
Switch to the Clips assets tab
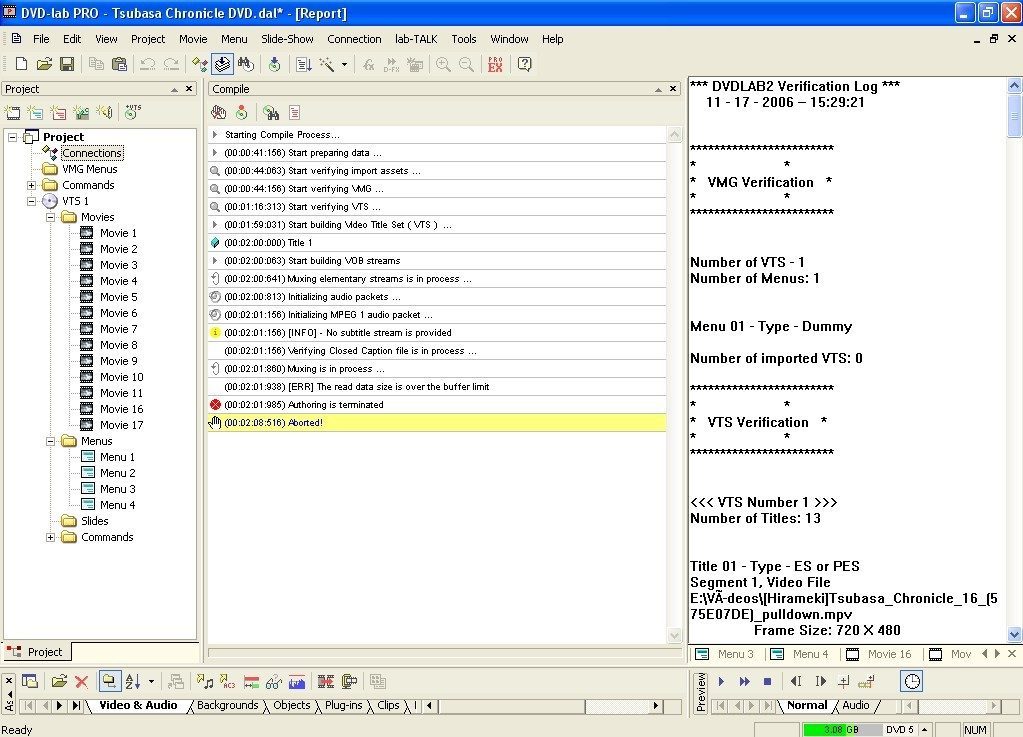coord(388,705)
